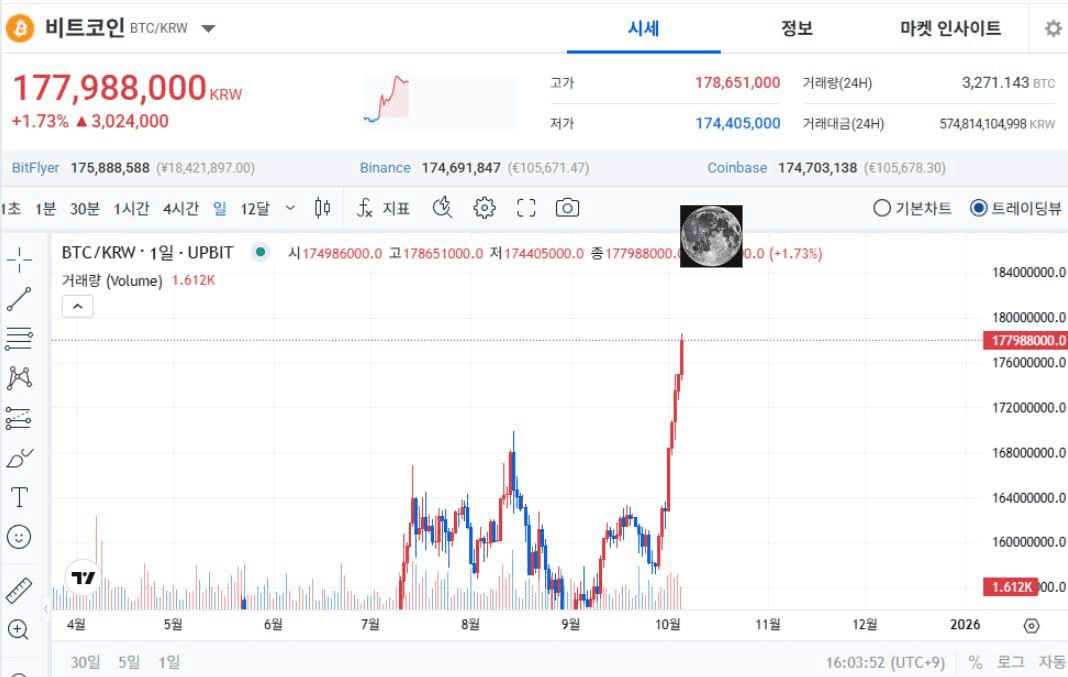
Task: Enter fullscreen chart mode
Action: point(526,208)
